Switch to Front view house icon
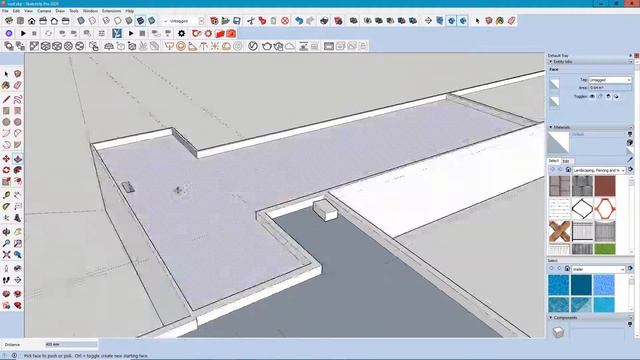Image resolution: width=640 pixels, height=360 pixels. click(31, 20)
